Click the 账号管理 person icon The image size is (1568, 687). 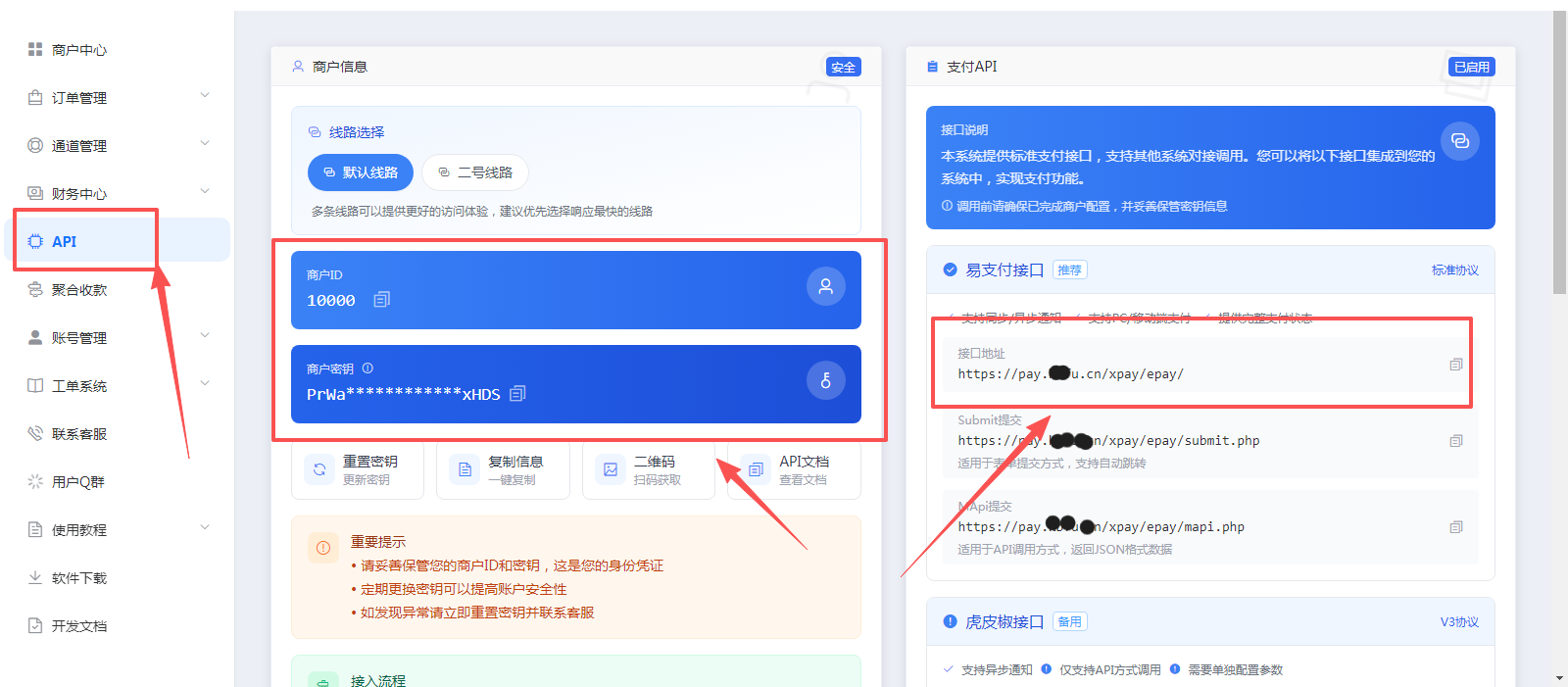[x=35, y=337]
